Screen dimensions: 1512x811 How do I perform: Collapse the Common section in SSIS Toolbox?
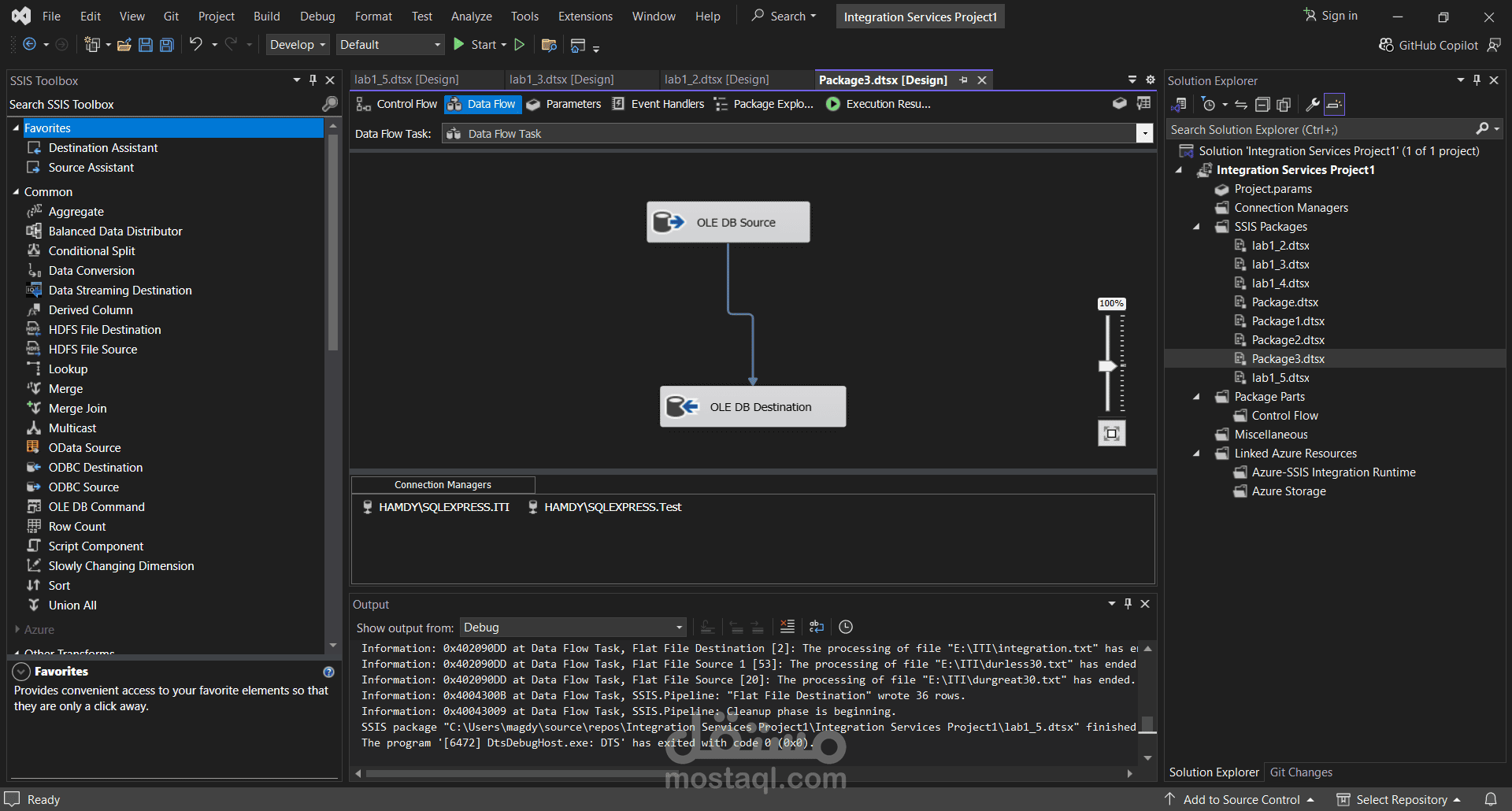point(16,192)
